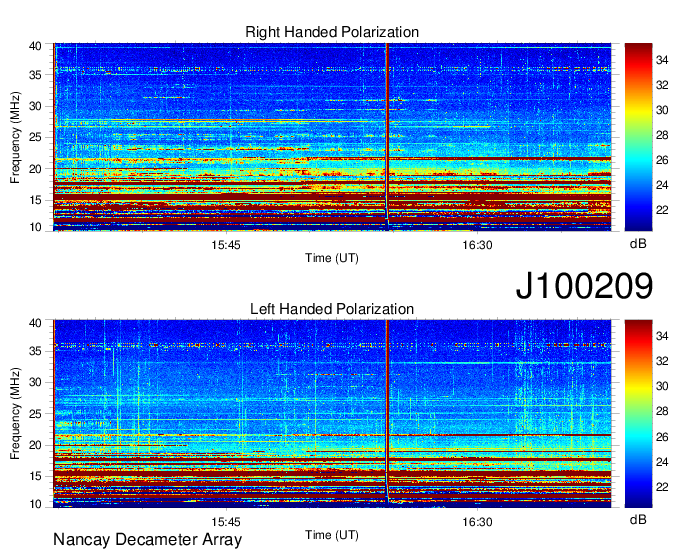This screenshot has width=680, height=552.
Task: Click the 15:45 time tick of Right Handed plot
Action: pyautogui.click(x=226, y=245)
